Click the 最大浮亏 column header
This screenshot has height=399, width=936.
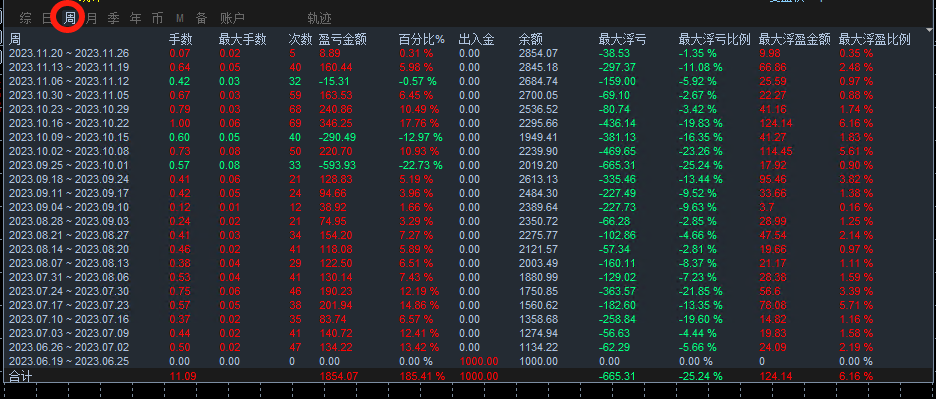622,40
